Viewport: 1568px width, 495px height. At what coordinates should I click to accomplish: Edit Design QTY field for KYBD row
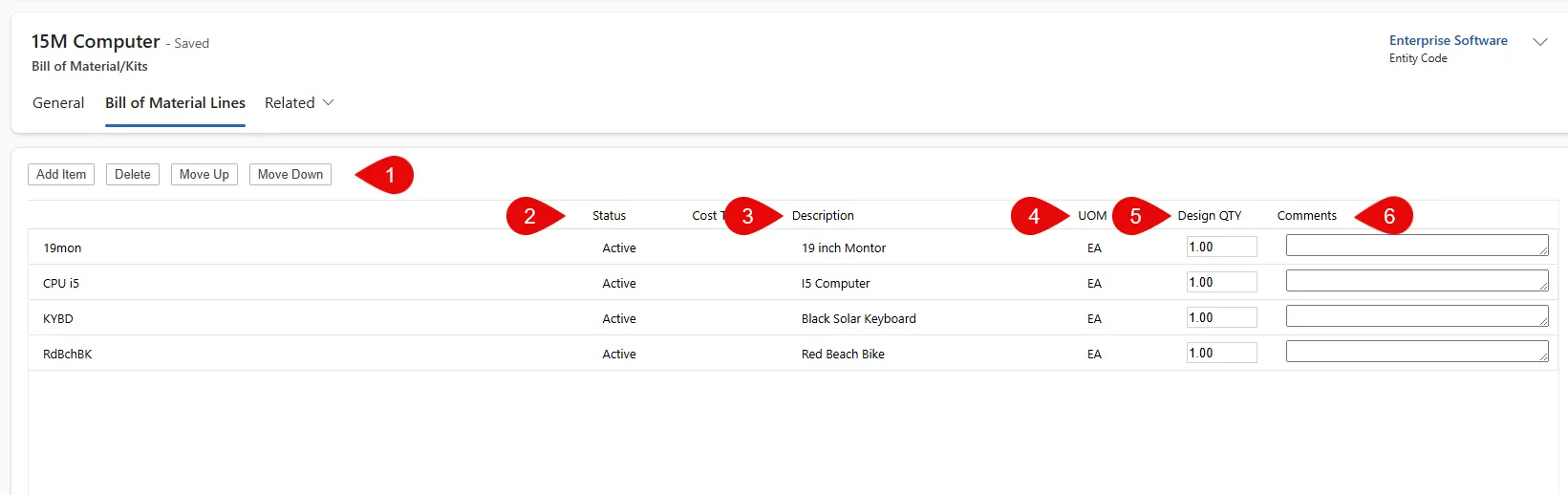tap(1221, 317)
